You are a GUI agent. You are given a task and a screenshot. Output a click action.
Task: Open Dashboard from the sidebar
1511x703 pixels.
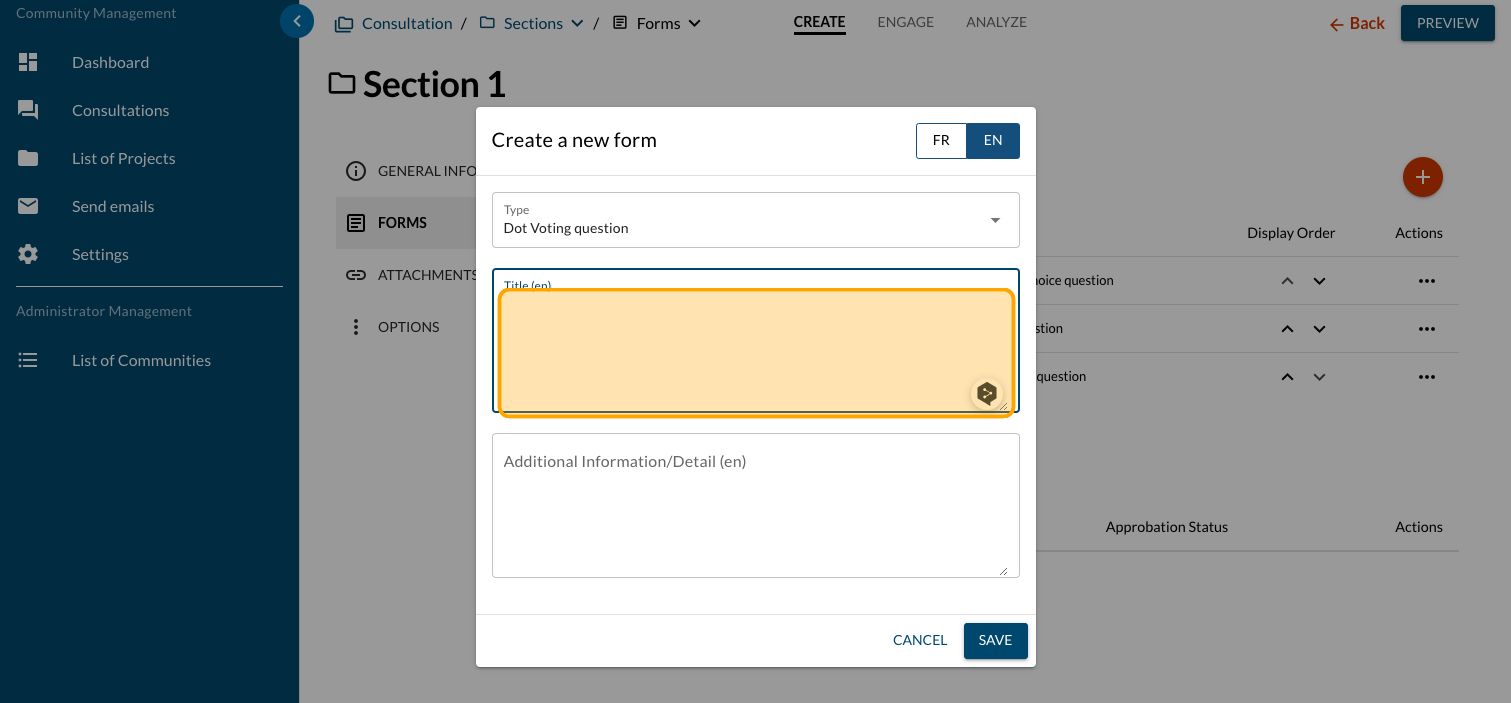point(110,62)
